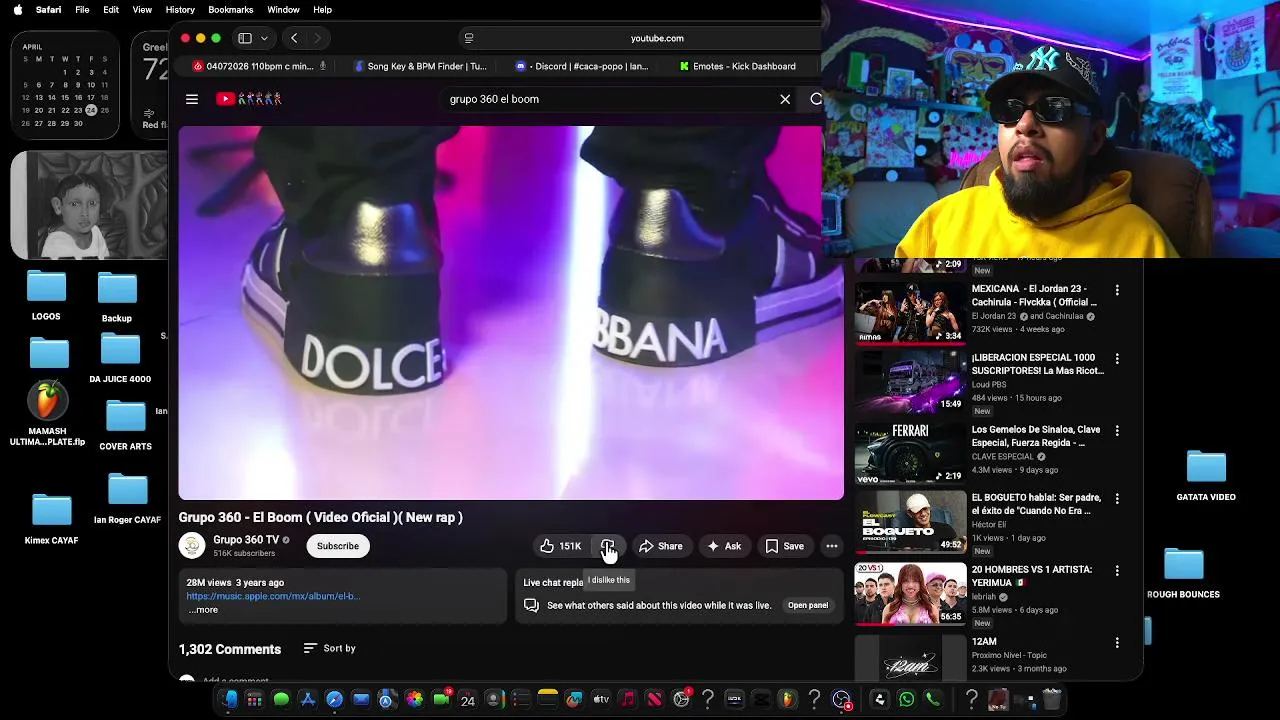The image size is (1280, 720).
Task: Open EL BOGUETO habla video title
Action: pyautogui.click(x=1037, y=504)
